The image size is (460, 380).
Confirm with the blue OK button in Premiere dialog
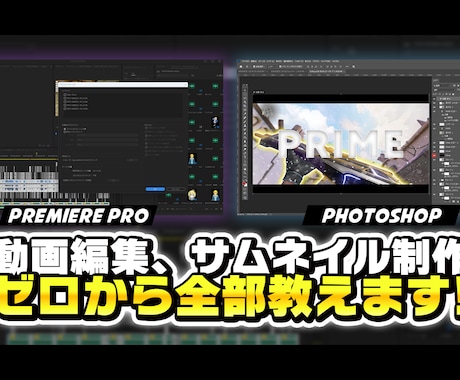tap(155, 189)
